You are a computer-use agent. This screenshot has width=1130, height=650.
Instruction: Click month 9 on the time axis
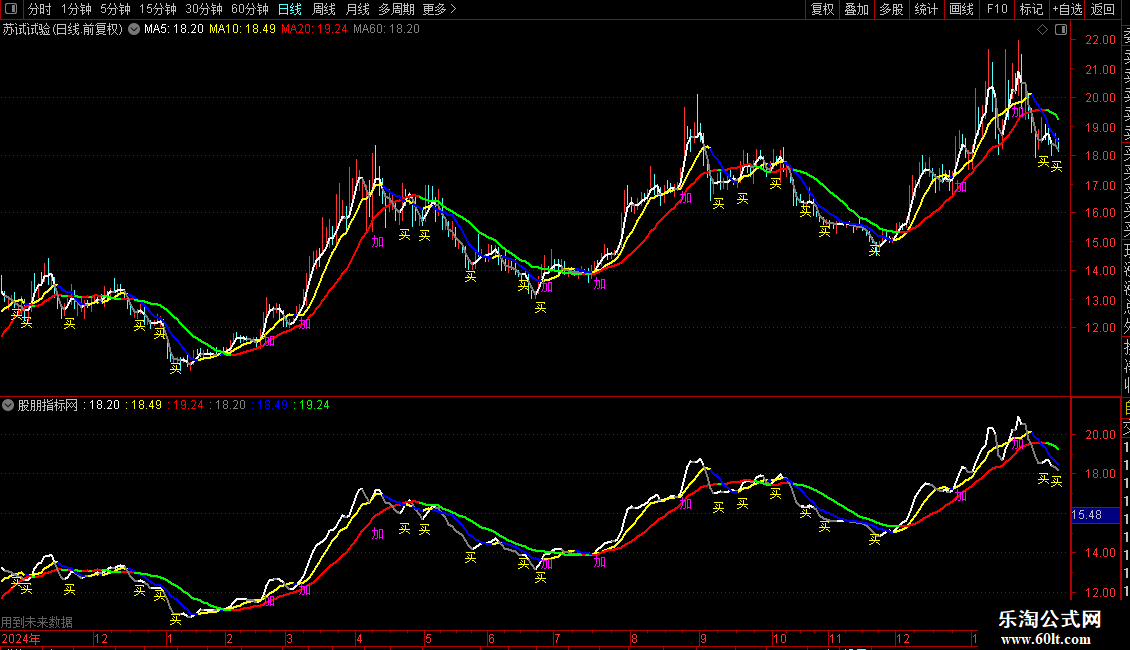(x=703, y=638)
